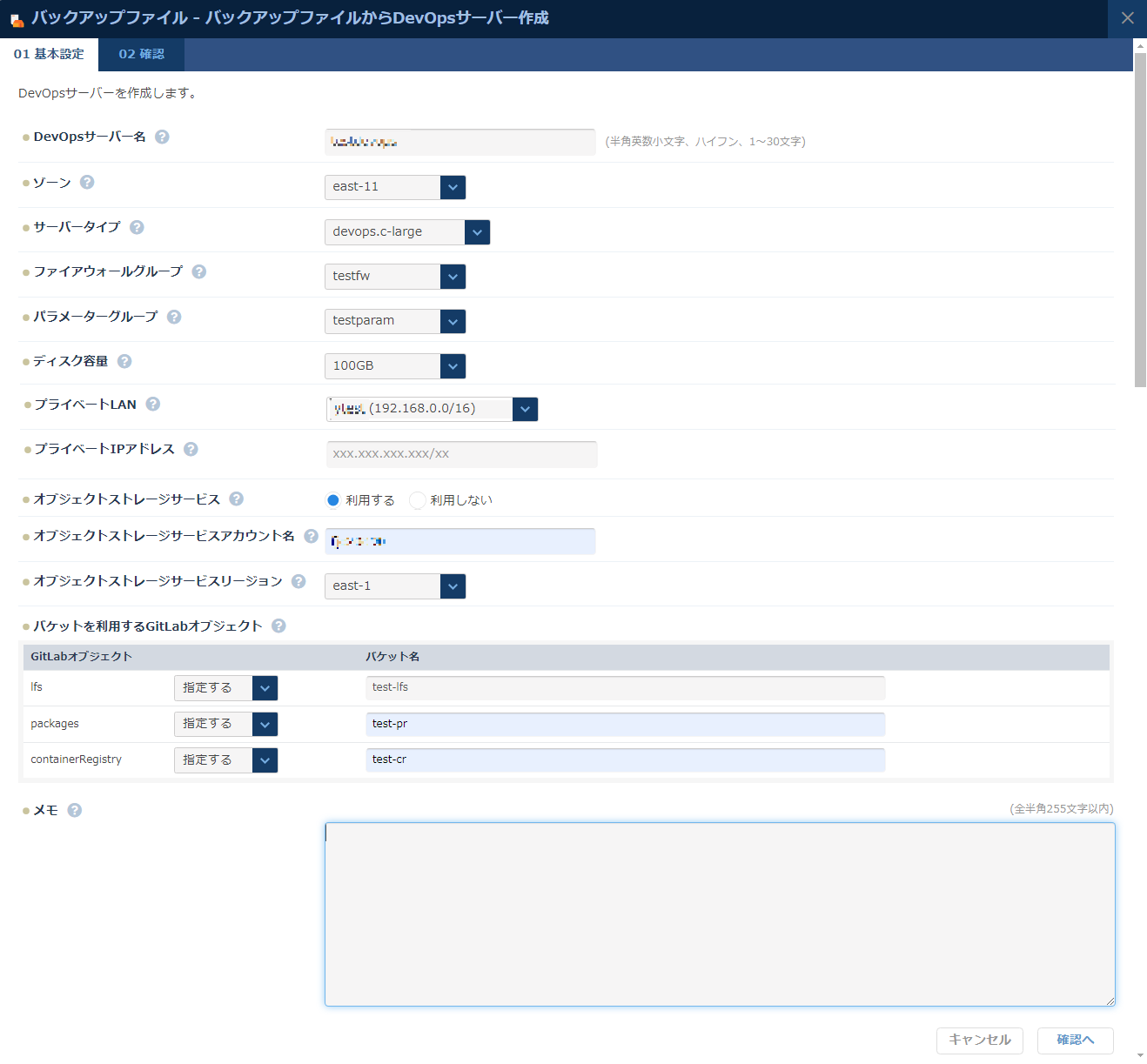This screenshot has height=1064, width=1147.
Task: Open the ファイアウォールグループ help tooltip
Action: [x=198, y=271]
